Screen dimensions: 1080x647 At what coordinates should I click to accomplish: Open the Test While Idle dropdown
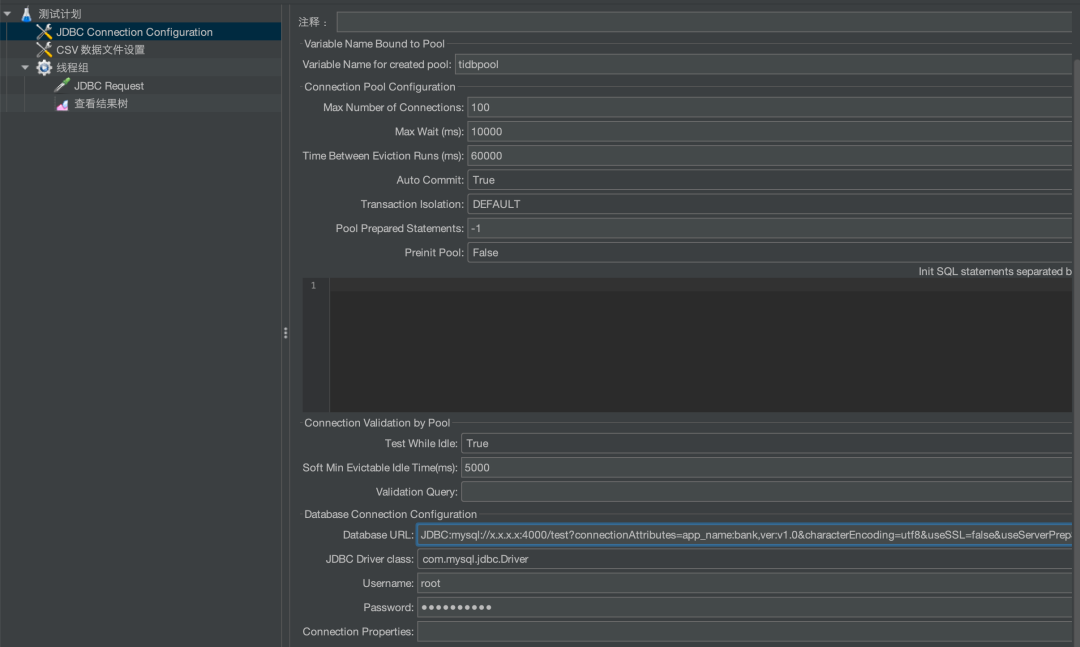(x=766, y=443)
